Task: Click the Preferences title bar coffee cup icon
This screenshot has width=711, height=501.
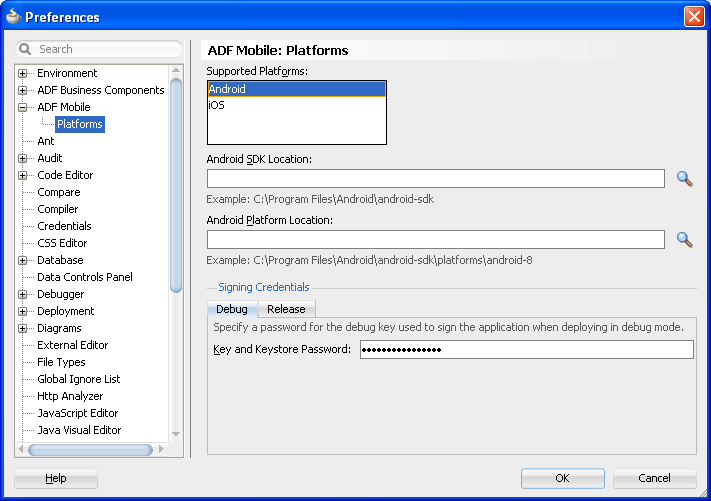Action: pyautogui.click(x=13, y=16)
